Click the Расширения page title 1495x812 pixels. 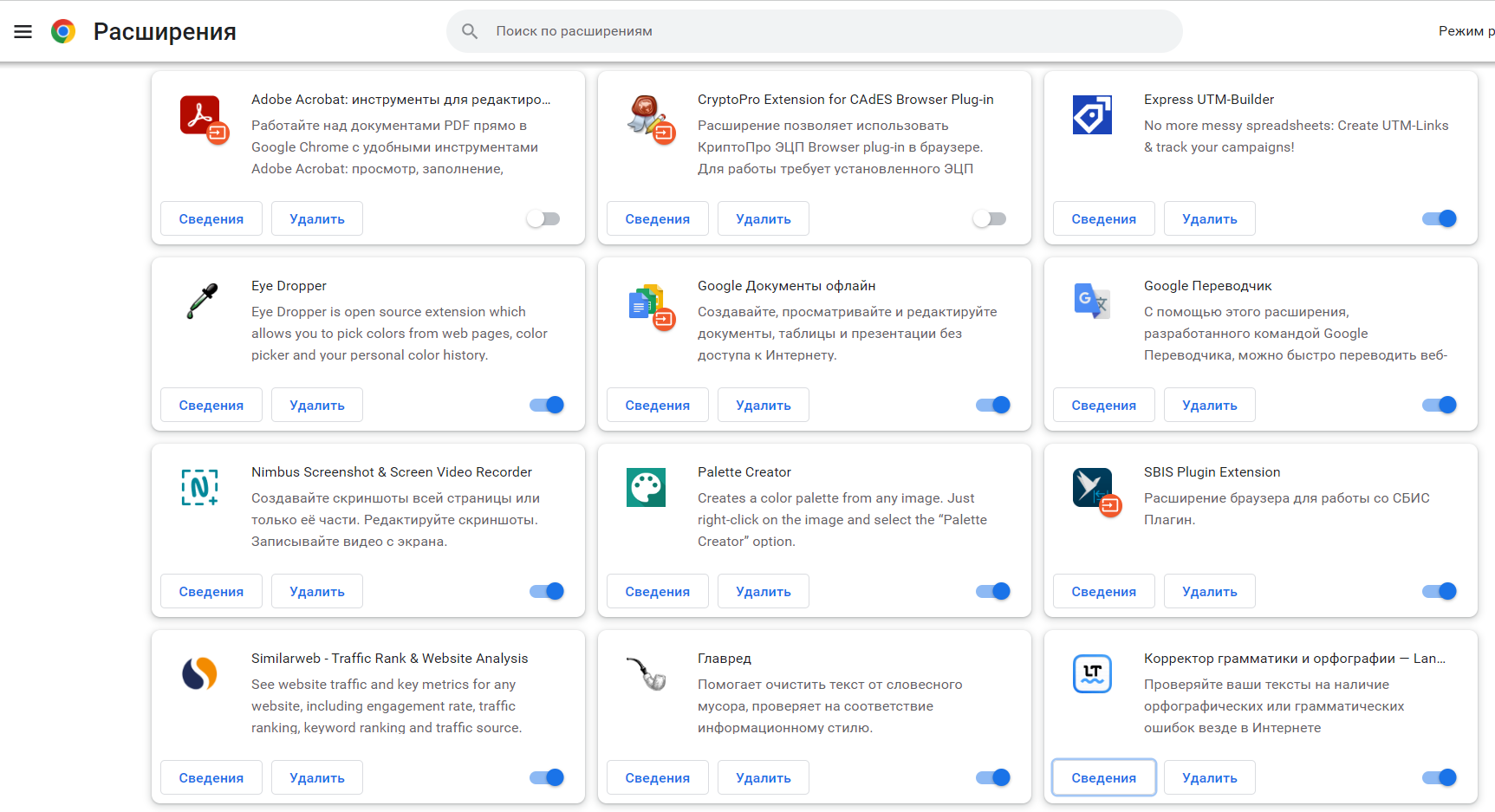(165, 31)
